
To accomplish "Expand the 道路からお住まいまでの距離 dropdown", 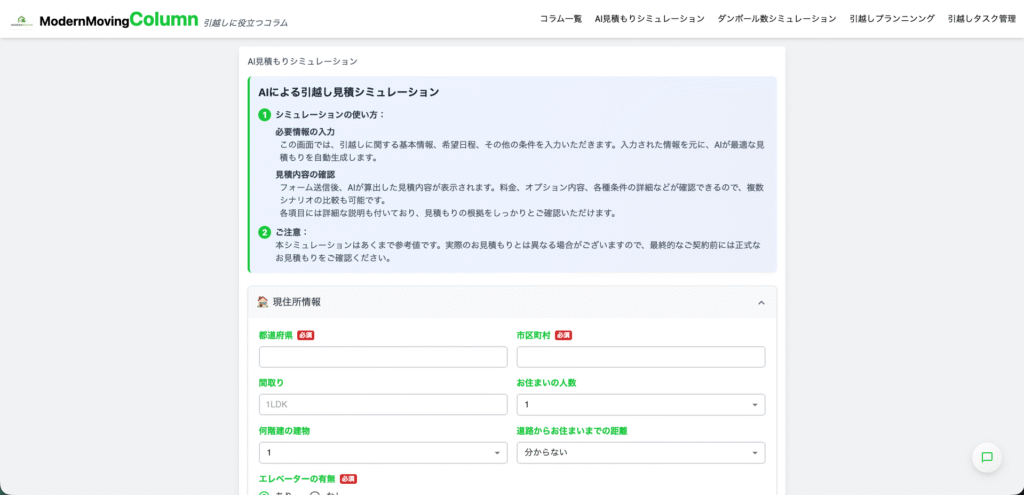I will tap(640, 453).
